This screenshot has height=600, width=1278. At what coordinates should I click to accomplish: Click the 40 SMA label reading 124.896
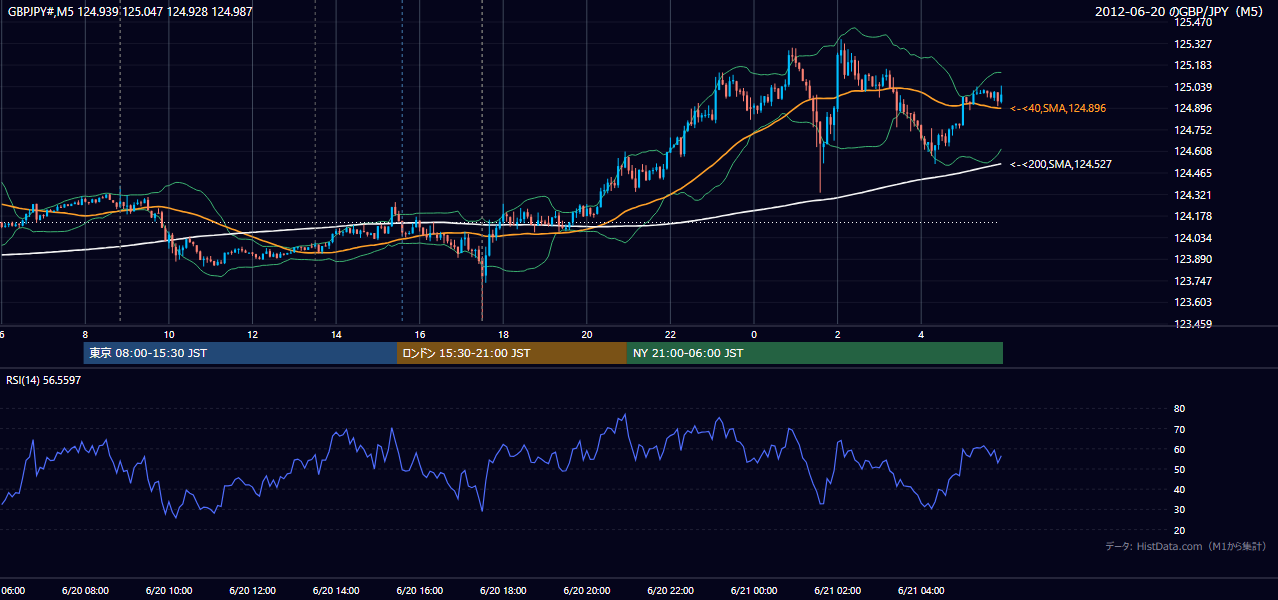pos(1058,108)
